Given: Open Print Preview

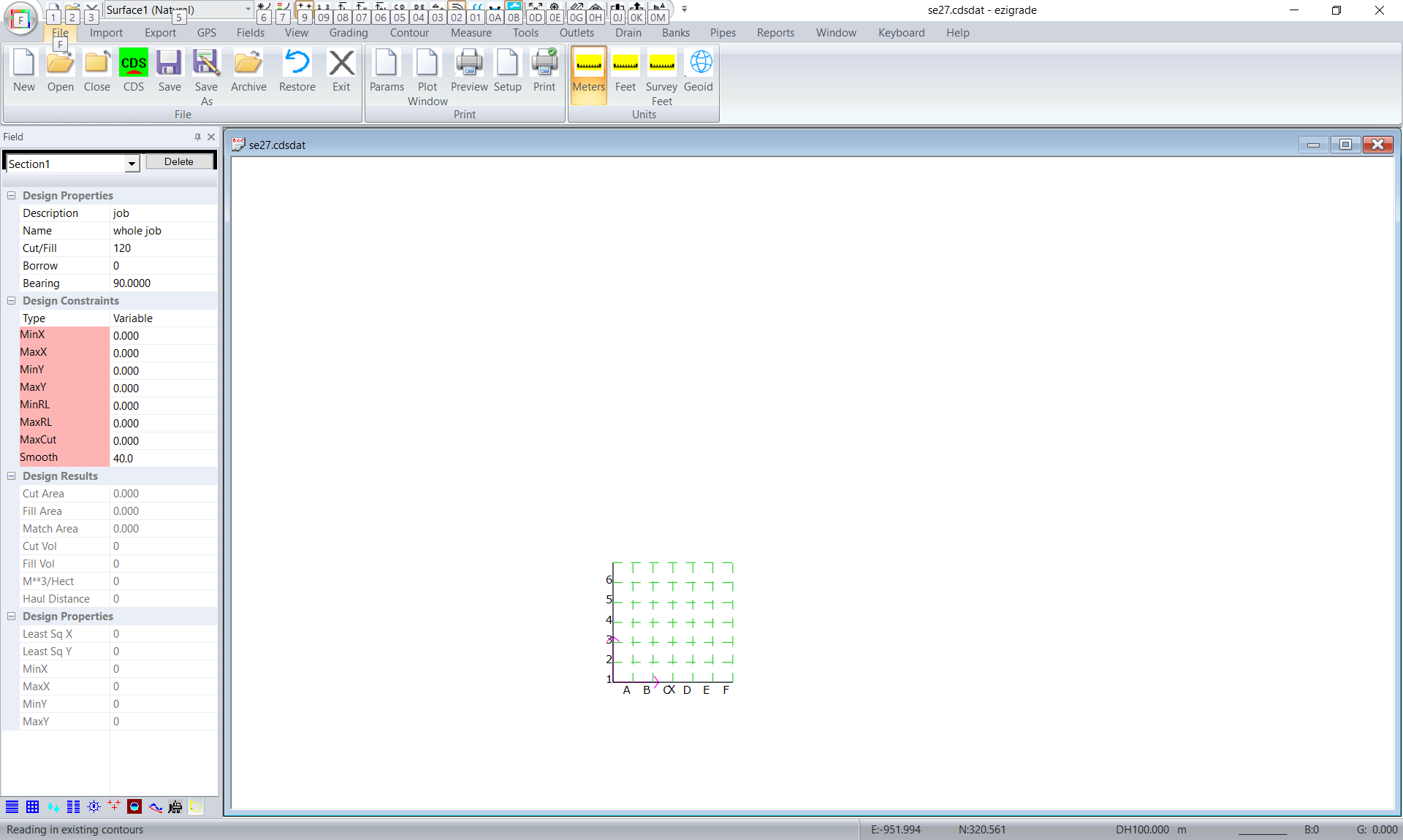Looking at the screenshot, I should (468, 71).
